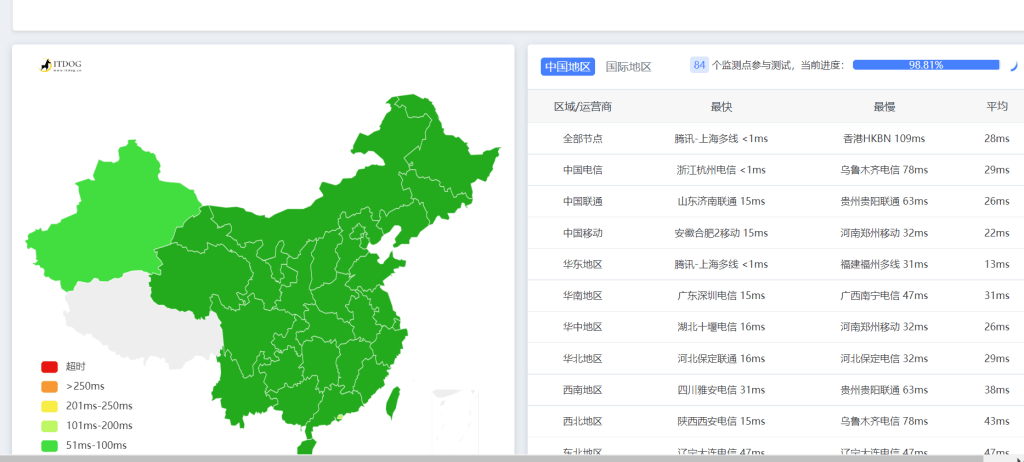Click 四川雅安电信 31ms cell

pyautogui.click(x=721, y=389)
